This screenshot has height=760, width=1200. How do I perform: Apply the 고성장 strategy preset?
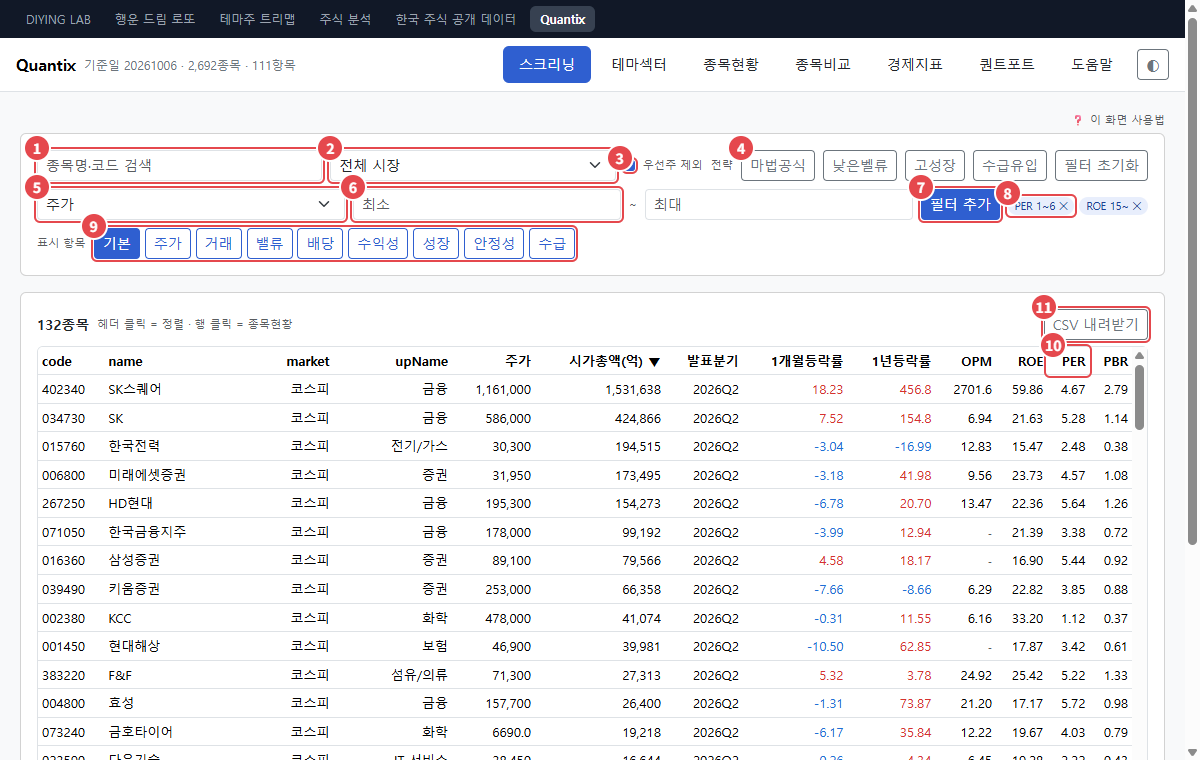[935, 165]
